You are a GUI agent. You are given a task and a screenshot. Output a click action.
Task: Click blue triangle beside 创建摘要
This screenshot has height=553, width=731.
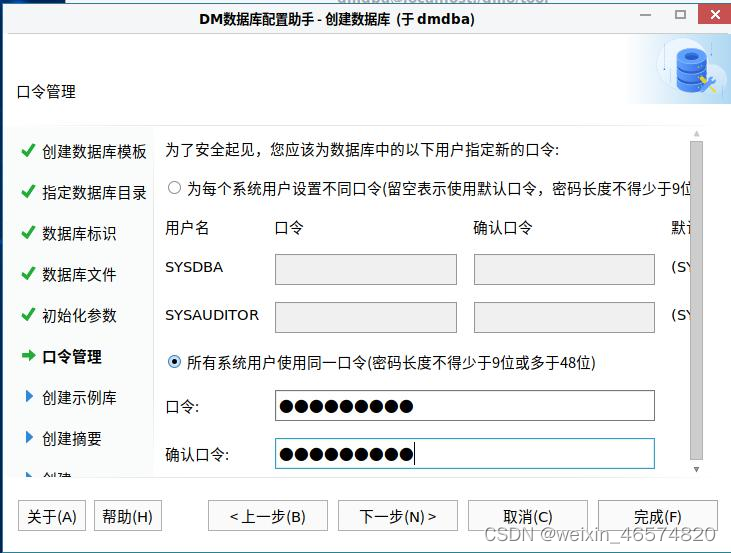click(29, 437)
